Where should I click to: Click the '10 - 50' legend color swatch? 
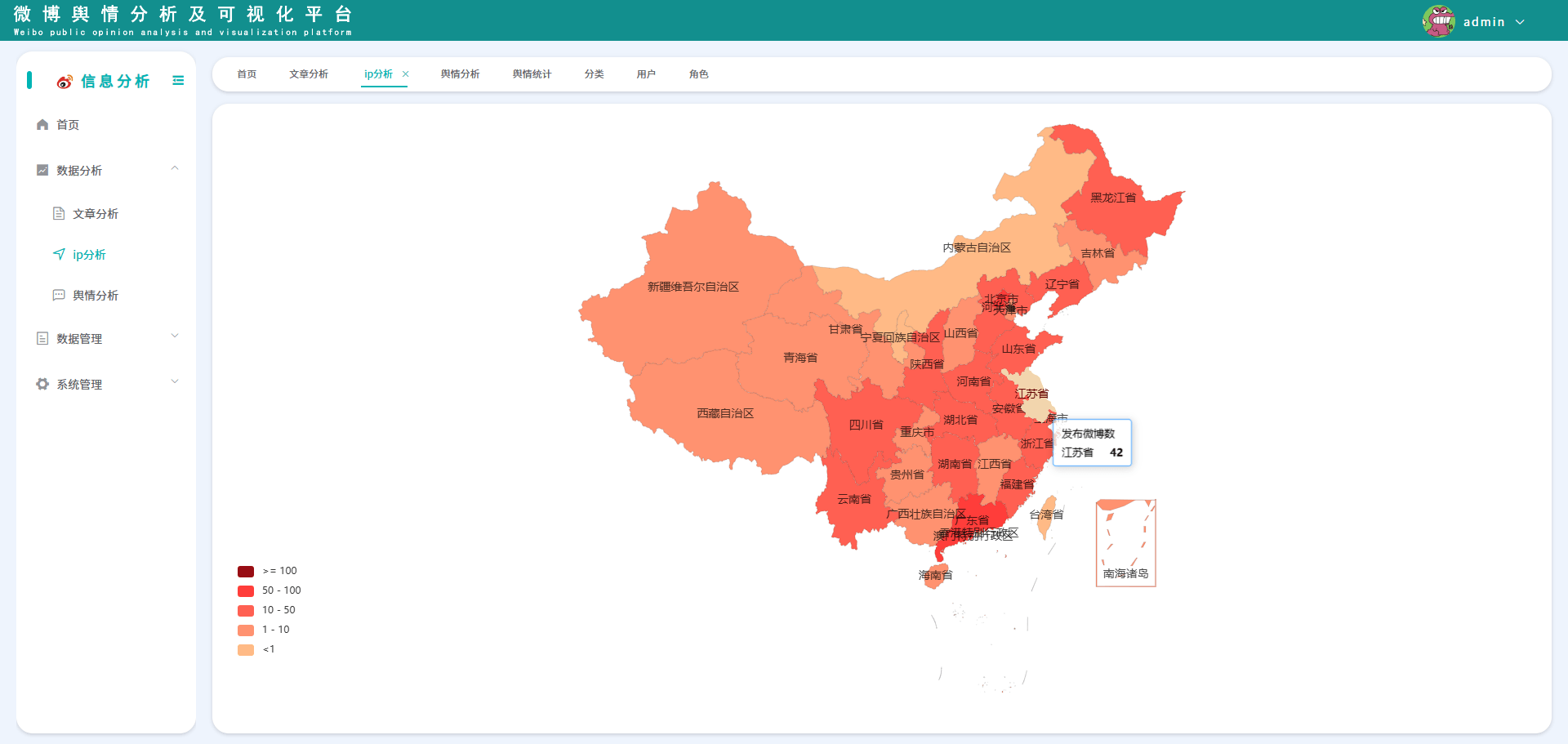pyautogui.click(x=246, y=610)
